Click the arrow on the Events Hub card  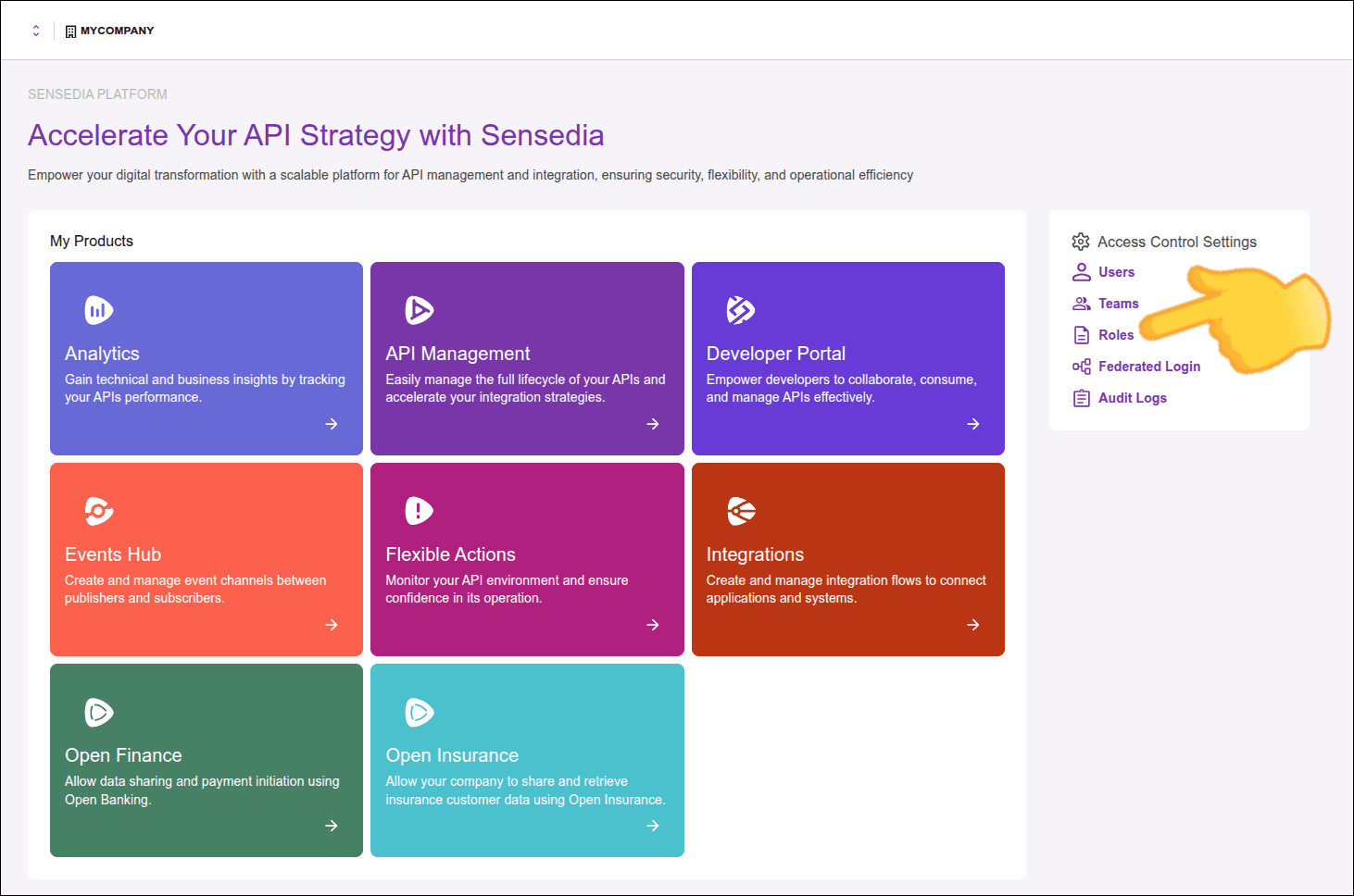tap(332, 625)
